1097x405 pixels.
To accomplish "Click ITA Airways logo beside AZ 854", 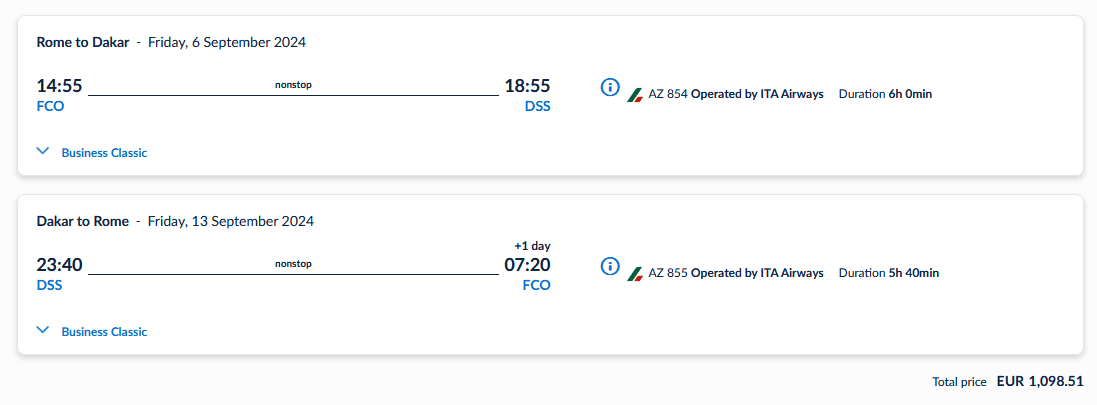I will (635, 95).
